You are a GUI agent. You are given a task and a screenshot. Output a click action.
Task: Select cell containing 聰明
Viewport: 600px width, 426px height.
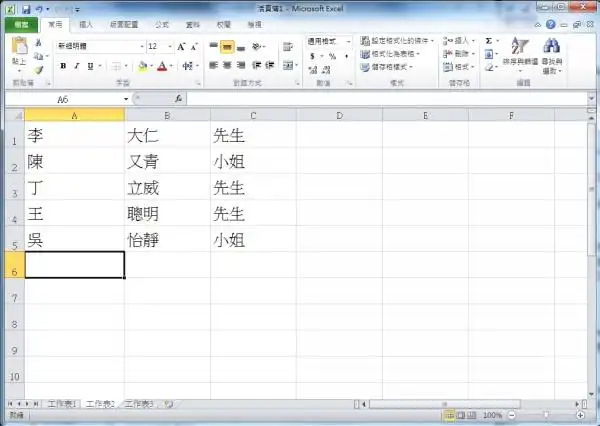pos(167,213)
